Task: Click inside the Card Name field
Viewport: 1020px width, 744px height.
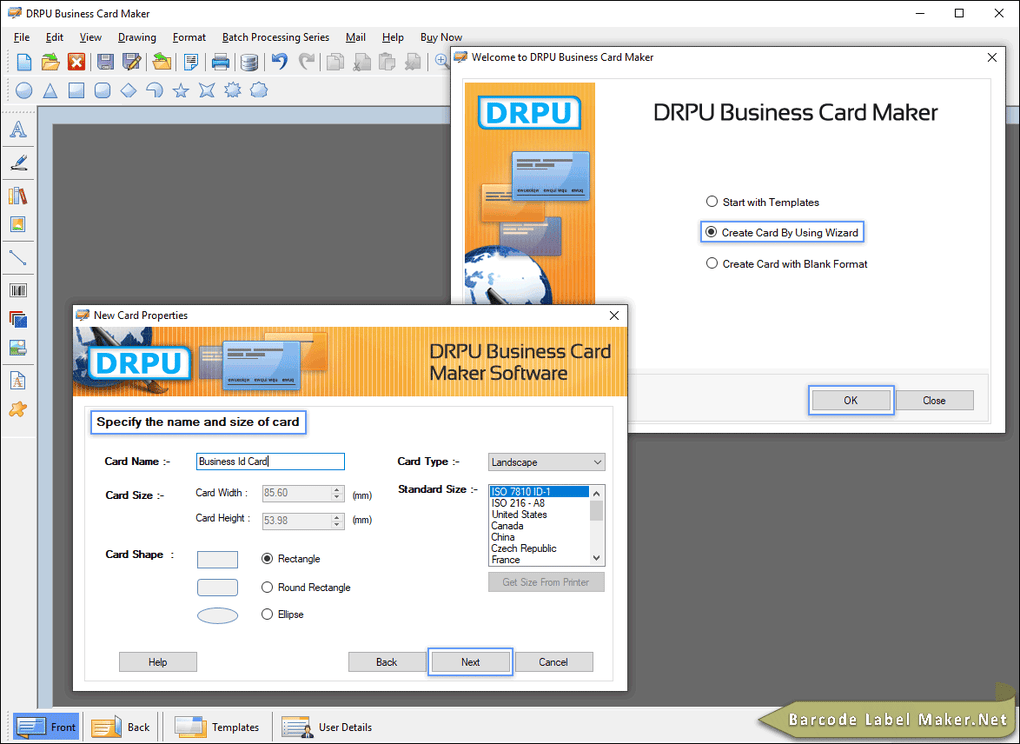Action: click(270, 461)
